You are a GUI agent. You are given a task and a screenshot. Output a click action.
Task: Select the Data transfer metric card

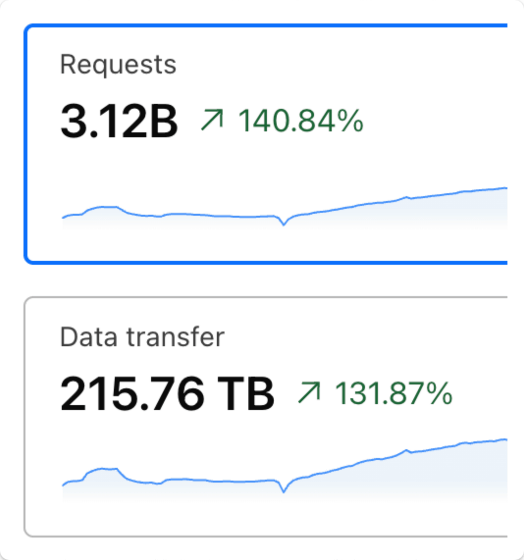pos(266,417)
